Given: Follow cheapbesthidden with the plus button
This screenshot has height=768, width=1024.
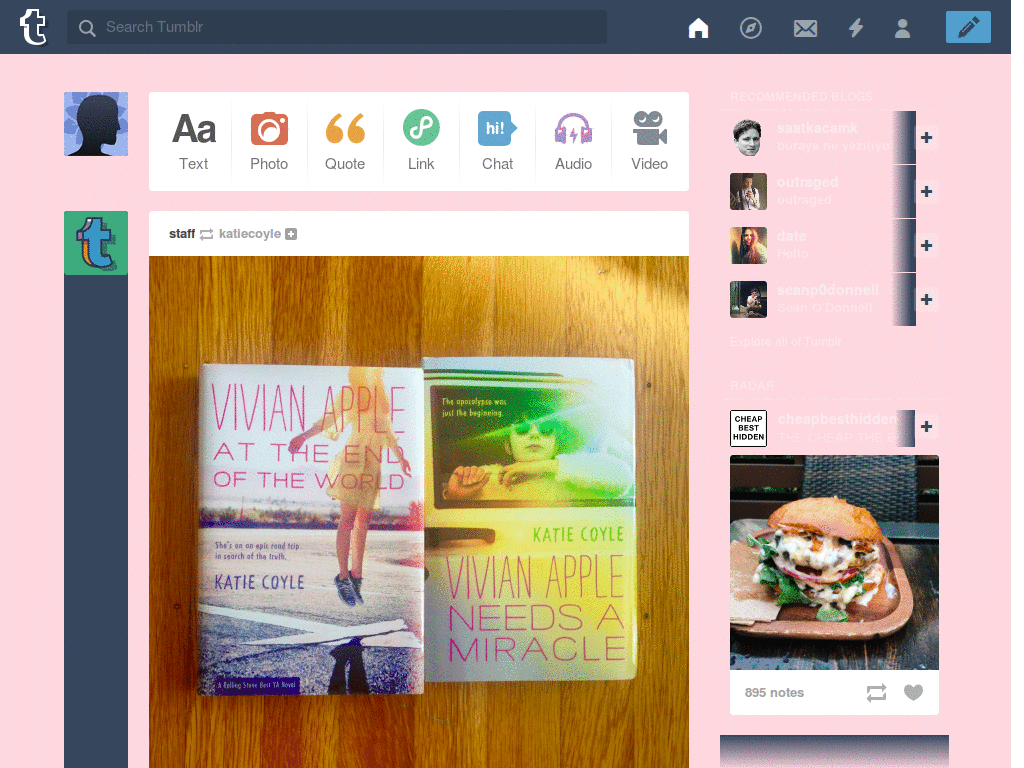Looking at the screenshot, I should [x=926, y=426].
